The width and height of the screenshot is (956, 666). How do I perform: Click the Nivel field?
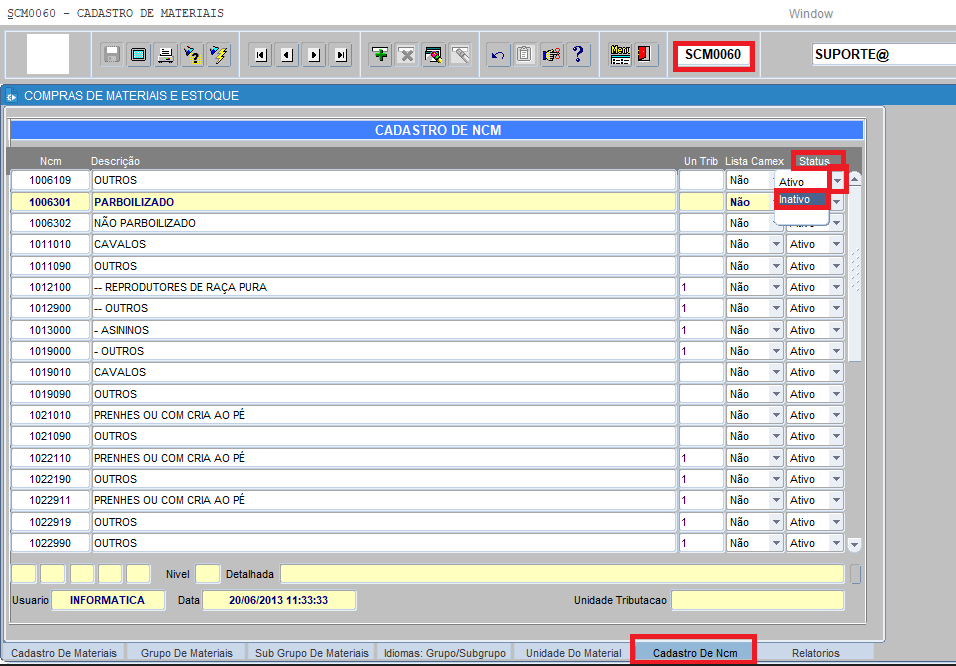207,574
